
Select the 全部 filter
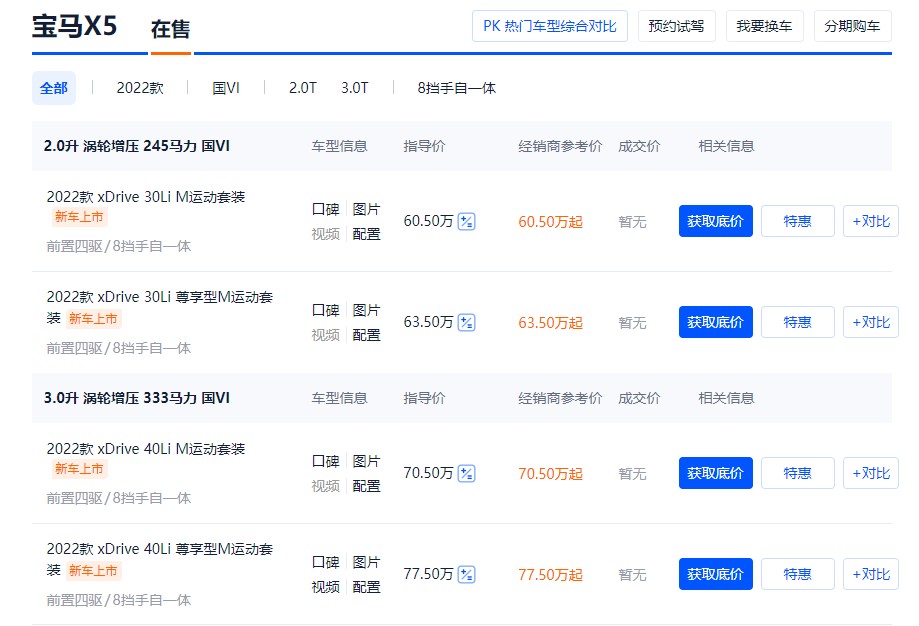[x=54, y=88]
